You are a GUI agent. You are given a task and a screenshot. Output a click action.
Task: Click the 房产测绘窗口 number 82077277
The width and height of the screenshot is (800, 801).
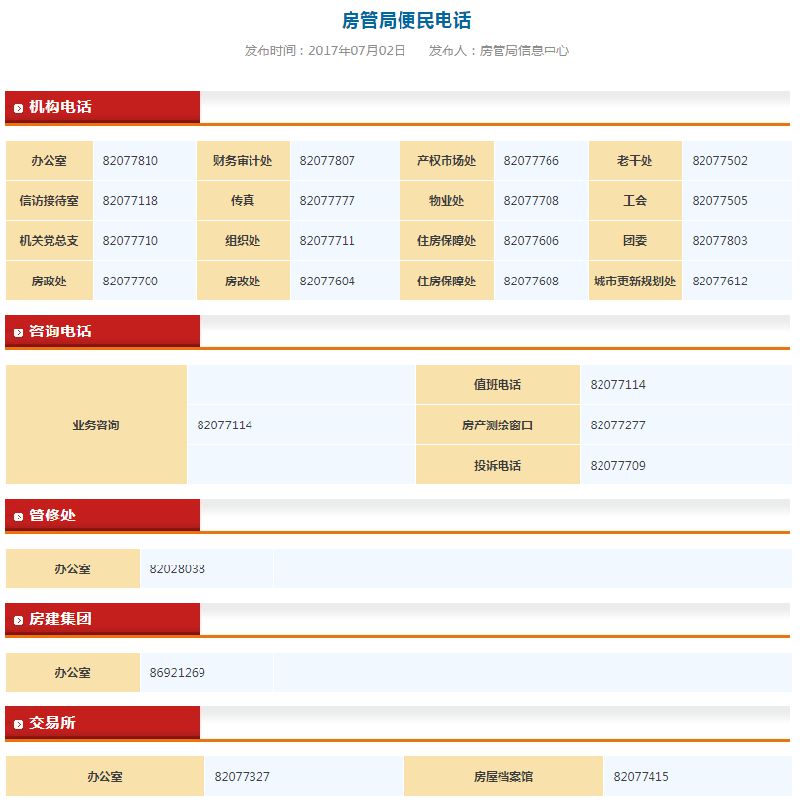(618, 425)
